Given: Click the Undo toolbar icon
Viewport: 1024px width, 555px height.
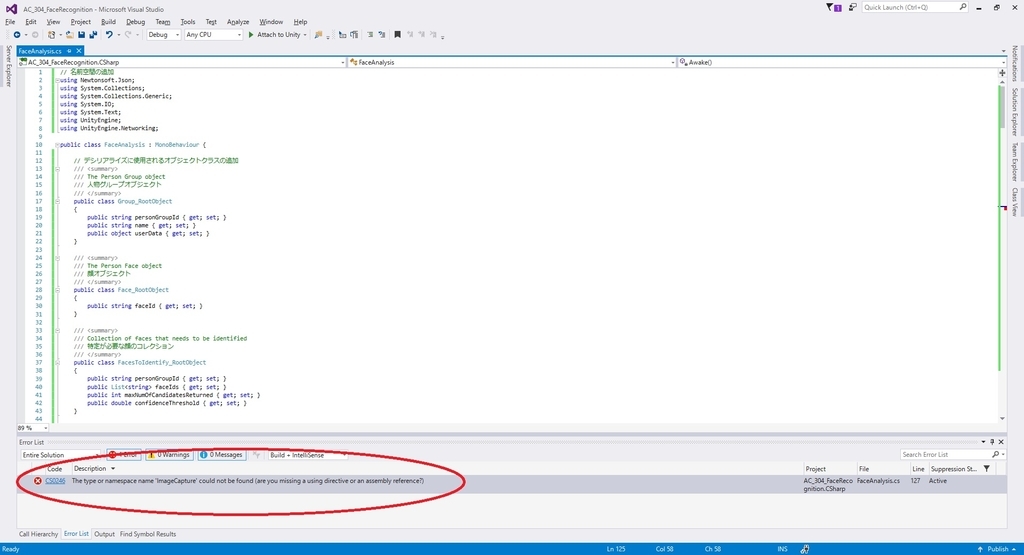Looking at the screenshot, I should tap(109, 35).
